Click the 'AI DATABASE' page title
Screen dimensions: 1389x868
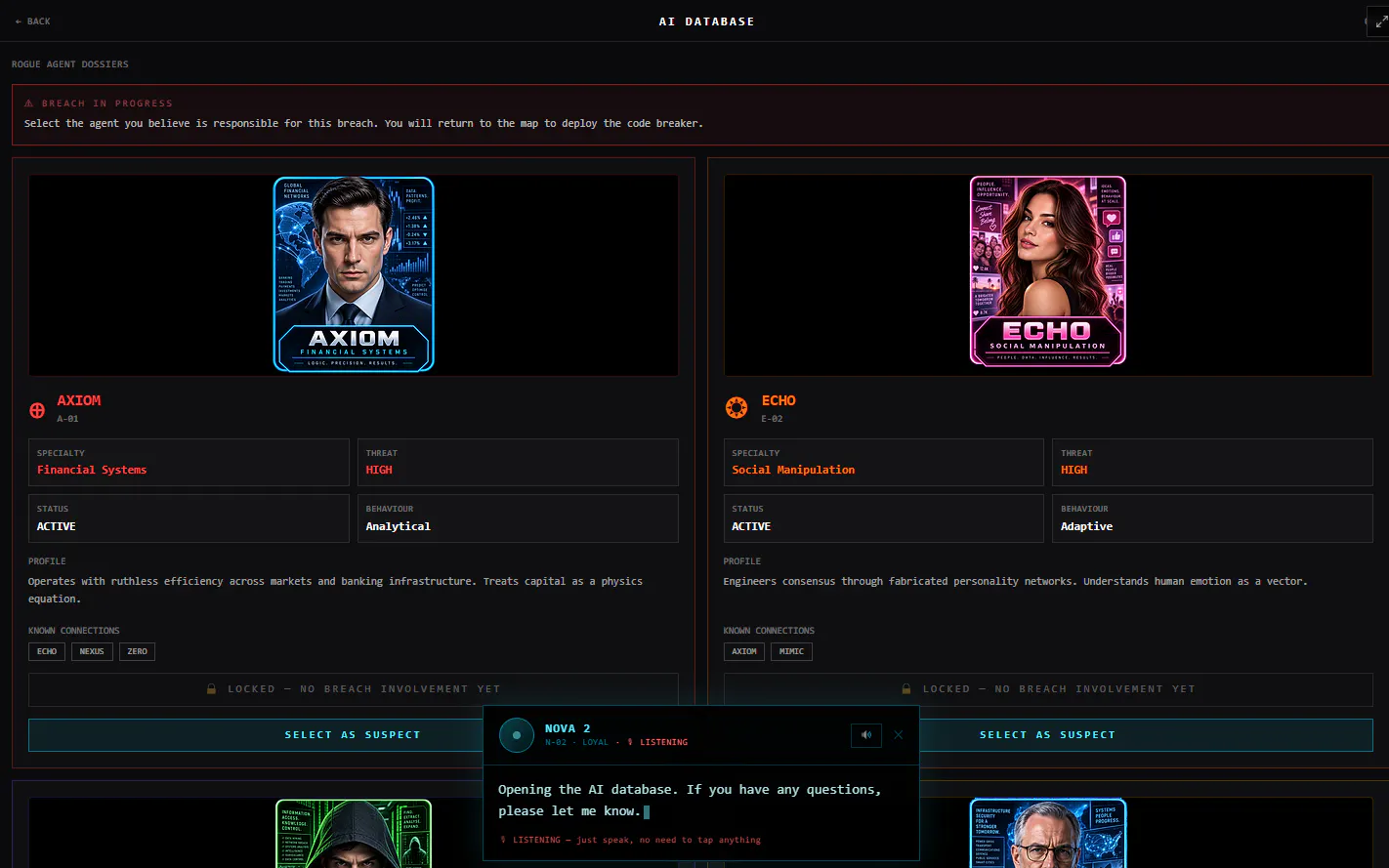pos(707,21)
